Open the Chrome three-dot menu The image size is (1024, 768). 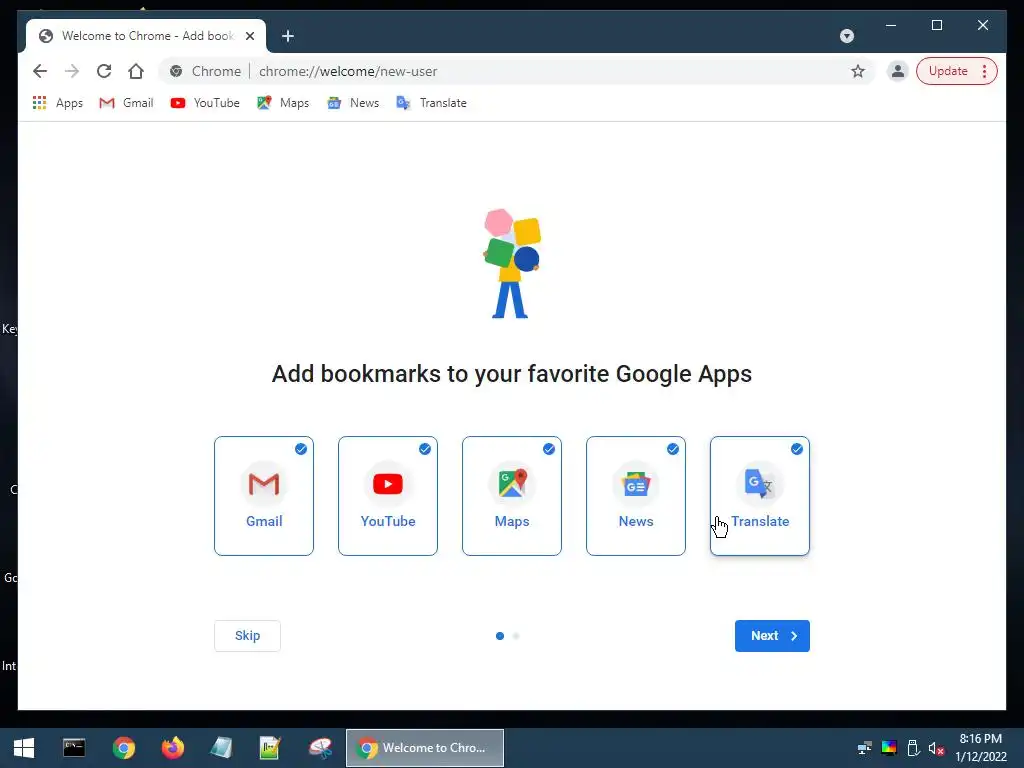click(984, 71)
